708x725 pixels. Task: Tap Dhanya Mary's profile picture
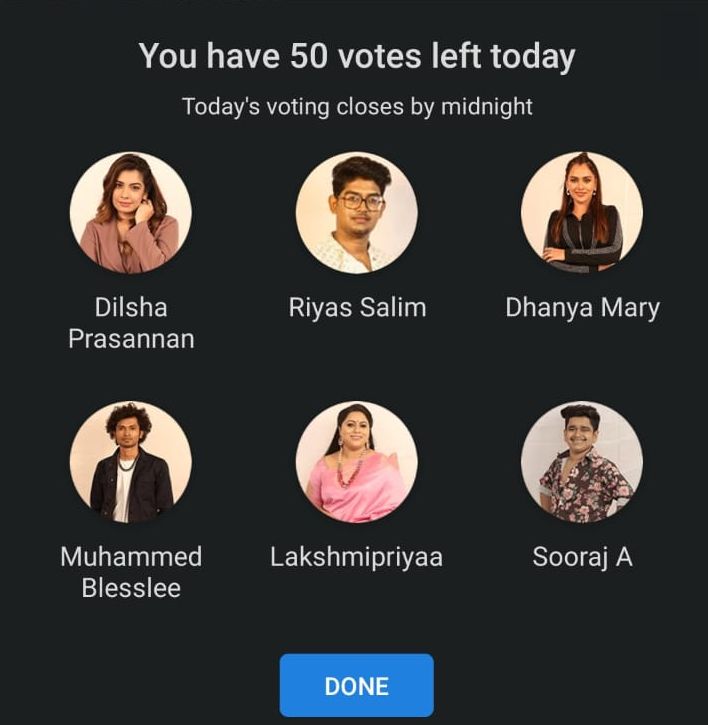(582, 213)
